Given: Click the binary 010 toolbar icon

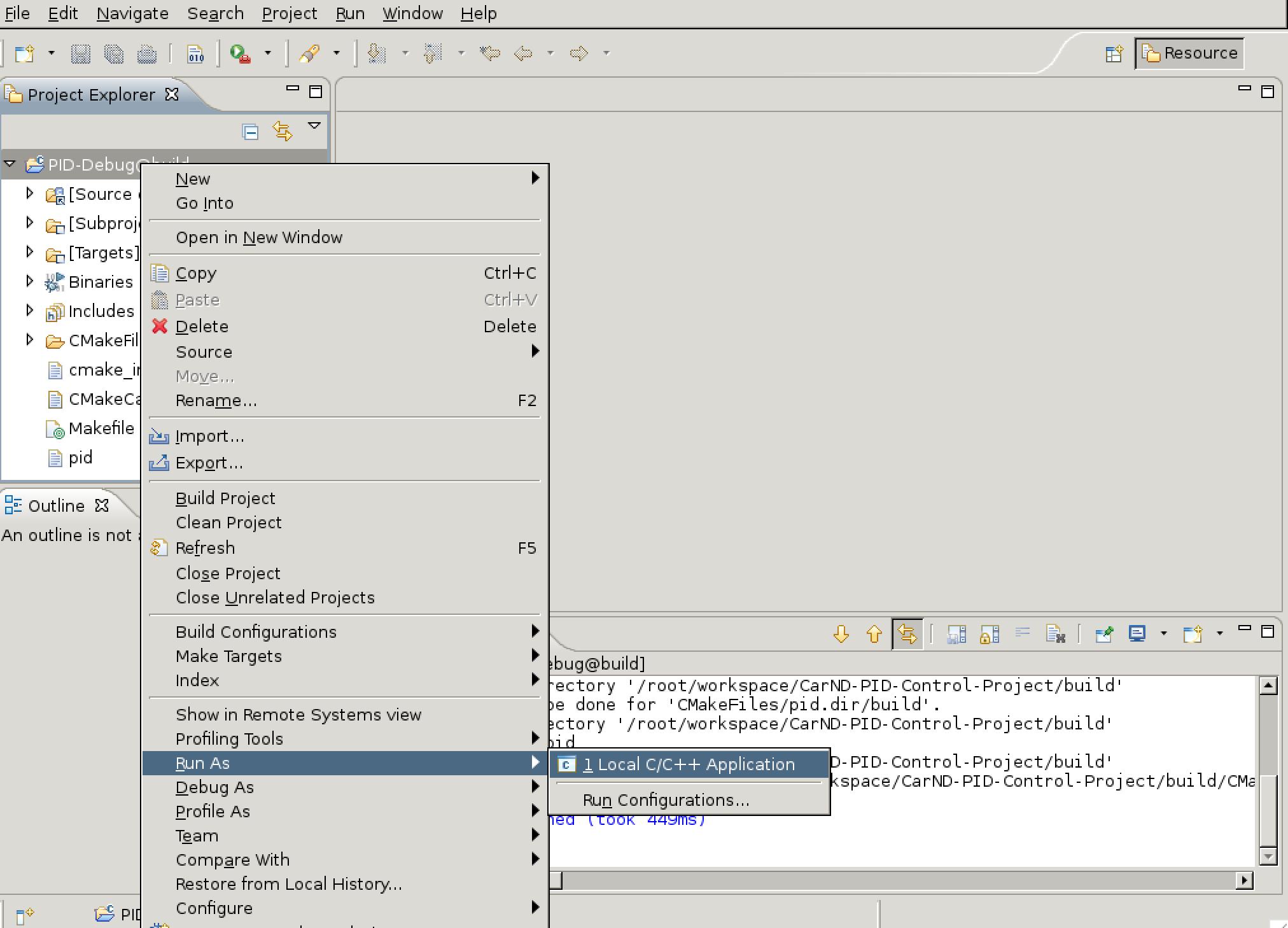Looking at the screenshot, I should 195,54.
